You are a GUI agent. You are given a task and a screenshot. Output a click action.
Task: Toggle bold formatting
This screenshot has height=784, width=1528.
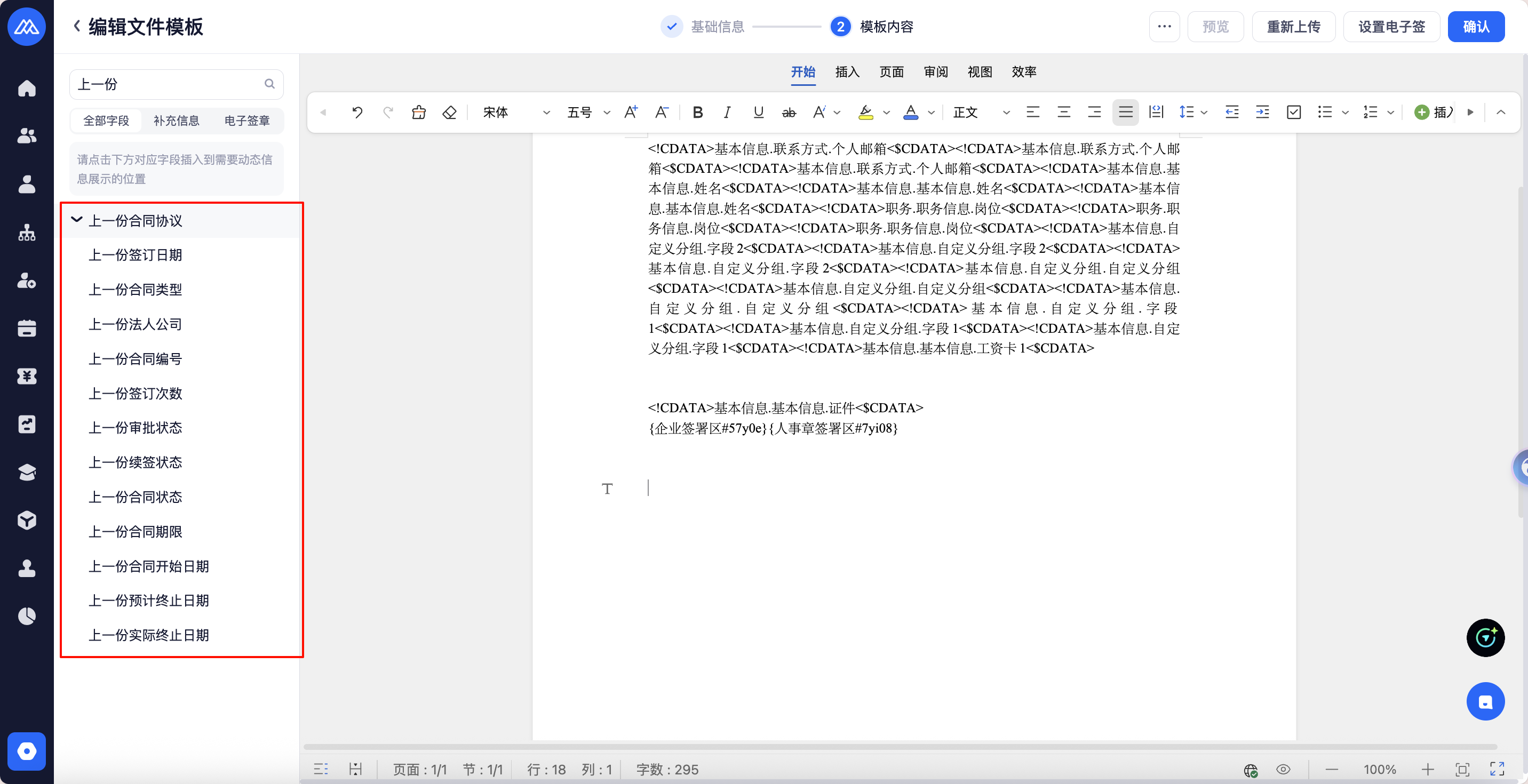point(697,112)
